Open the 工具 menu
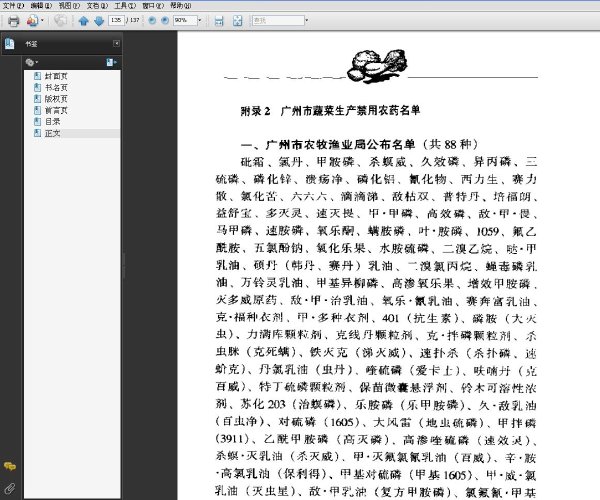This screenshot has height=500, width=600. (125, 5)
